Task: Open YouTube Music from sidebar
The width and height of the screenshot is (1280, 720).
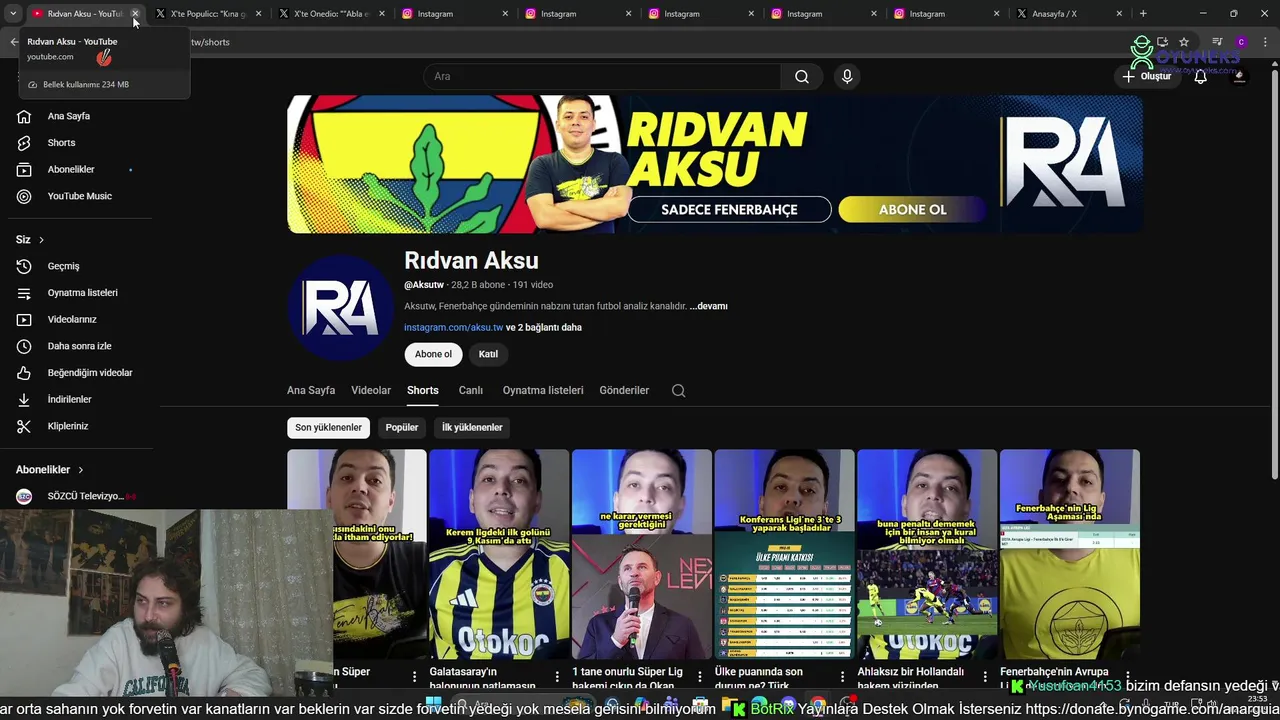Action: tap(79, 196)
